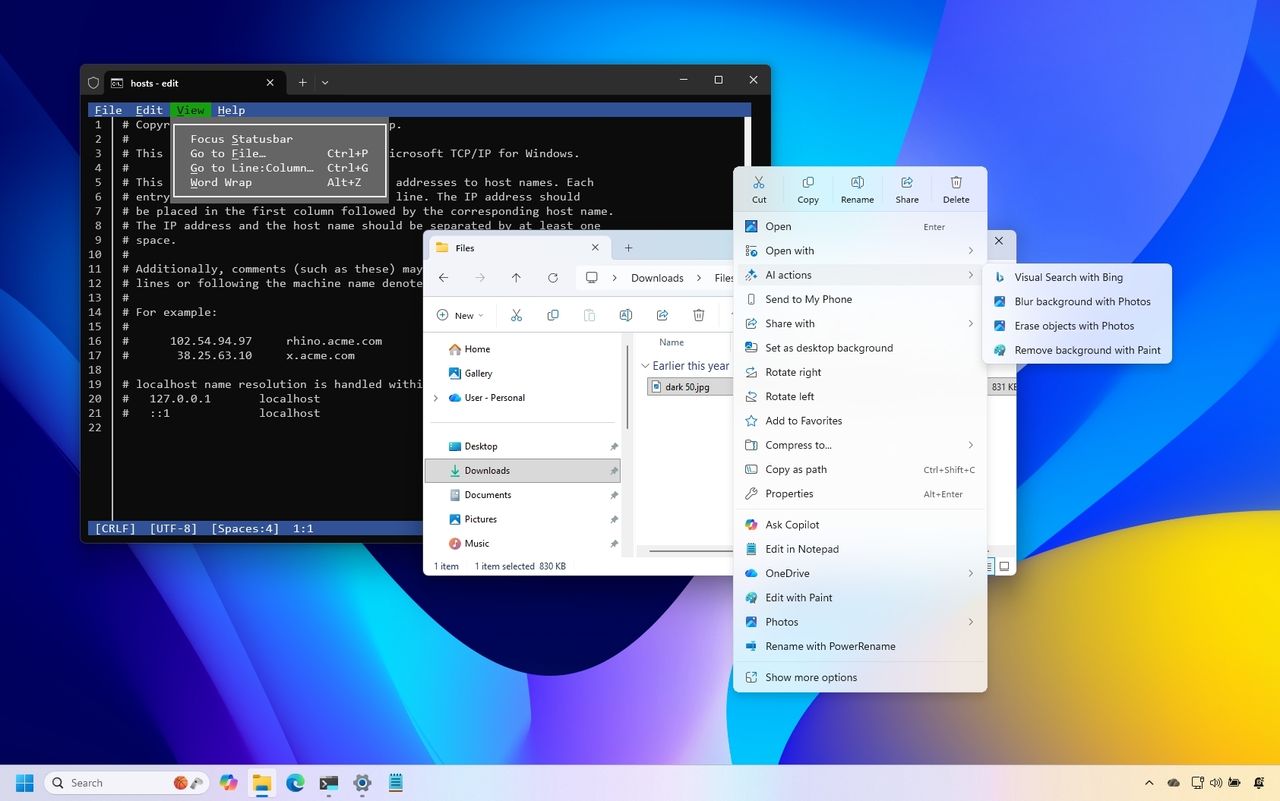Unpin Downloads from the quick access sidebar
1280x801 pixels.
pos(612,470)
